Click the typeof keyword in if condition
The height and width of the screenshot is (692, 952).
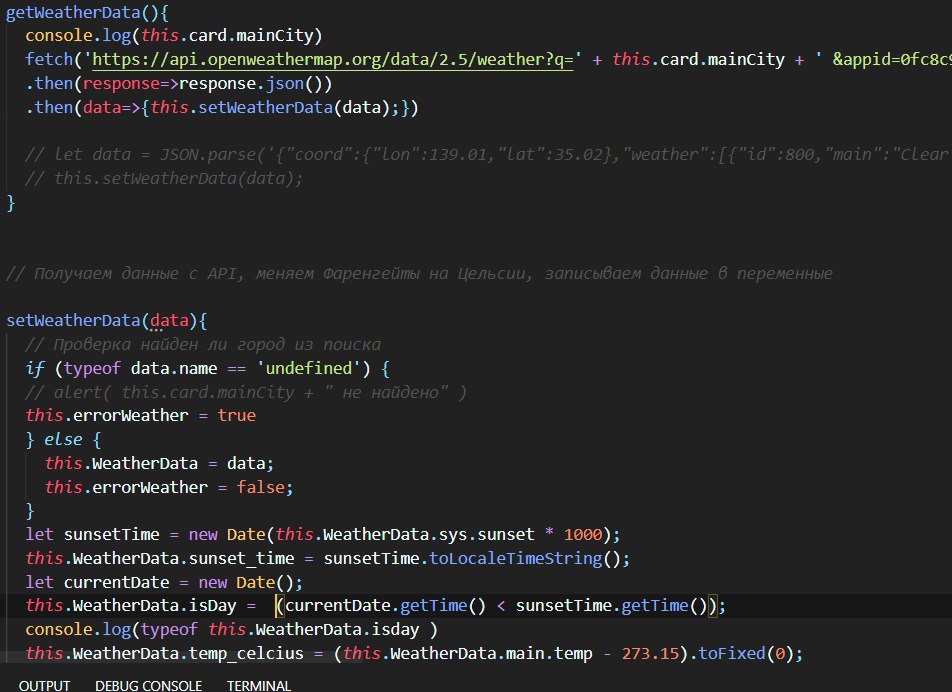tap(92, 368)
